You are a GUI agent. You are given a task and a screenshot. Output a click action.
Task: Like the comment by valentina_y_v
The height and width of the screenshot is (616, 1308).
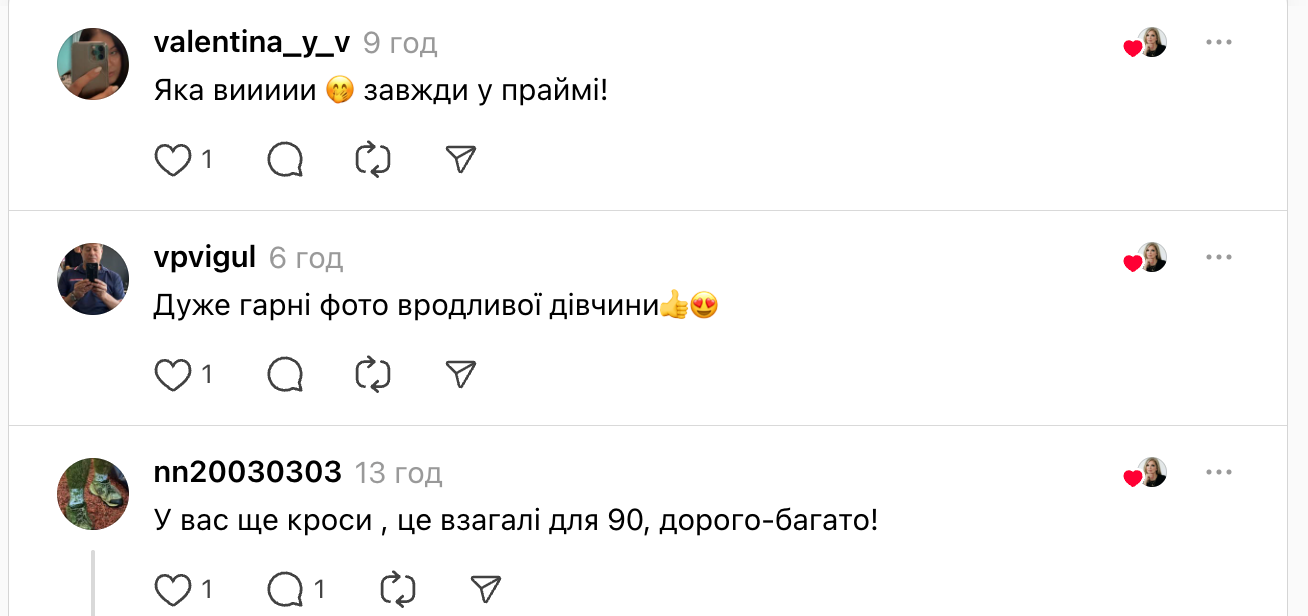pyautogui.click(x=173, y=160)
